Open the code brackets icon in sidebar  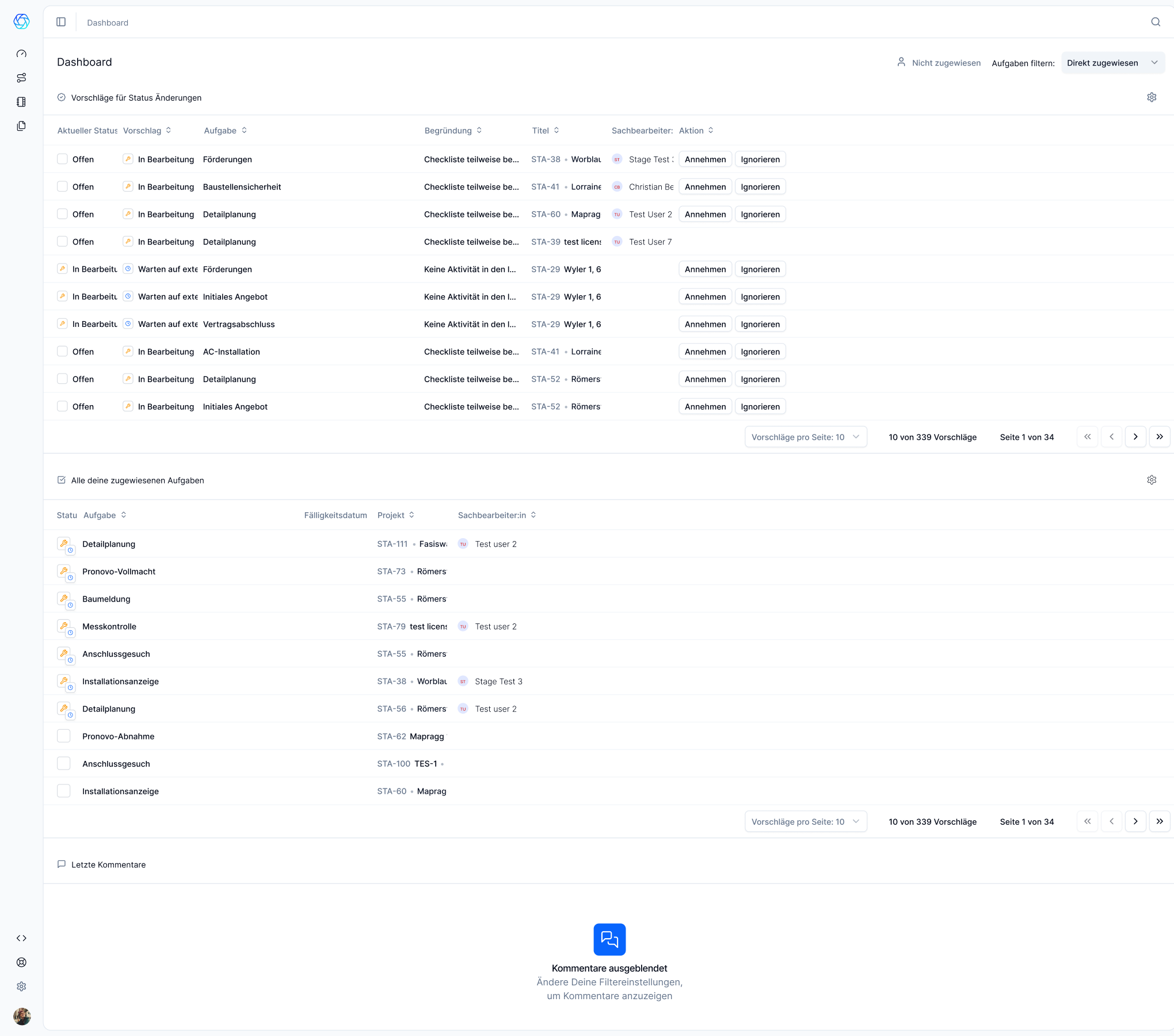[x=21, y=938]
